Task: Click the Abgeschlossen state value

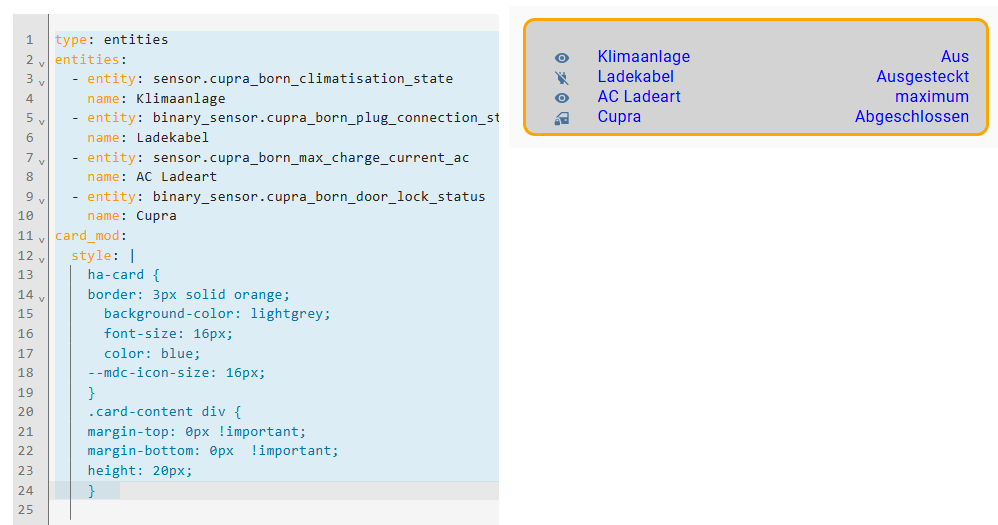Action: click(x=911, y=117)
